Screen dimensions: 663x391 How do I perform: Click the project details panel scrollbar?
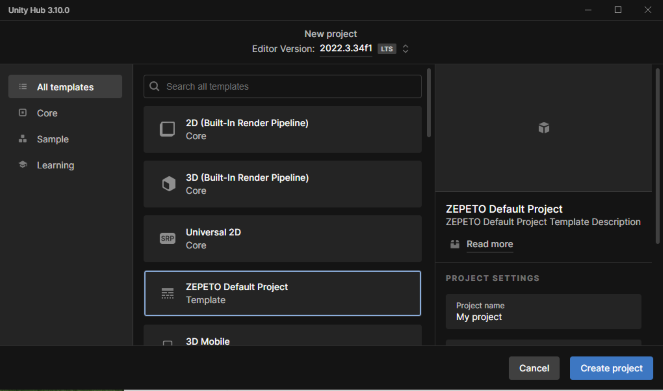click(658, 156)
